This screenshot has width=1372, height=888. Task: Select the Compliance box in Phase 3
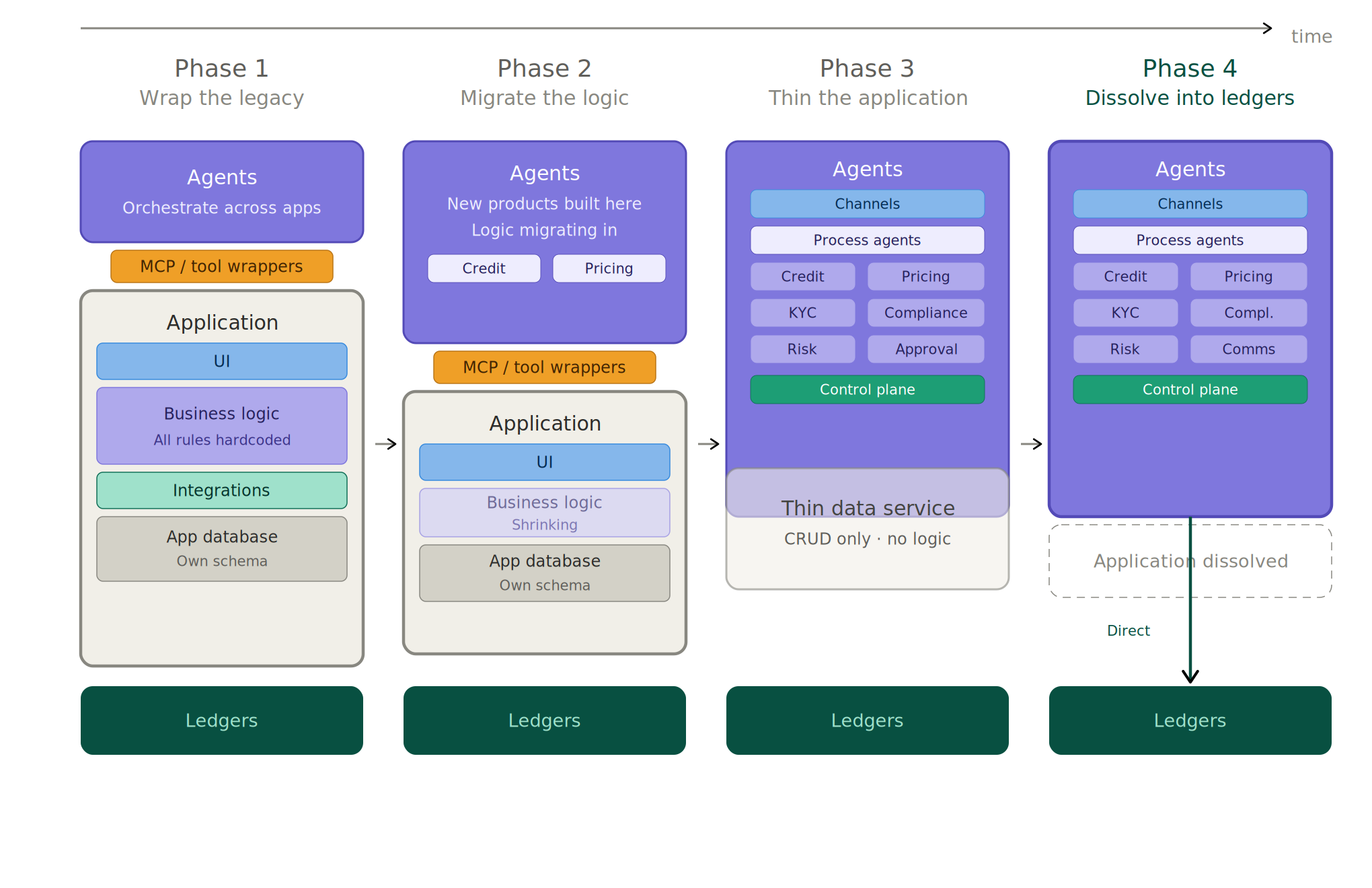[926, 313]
